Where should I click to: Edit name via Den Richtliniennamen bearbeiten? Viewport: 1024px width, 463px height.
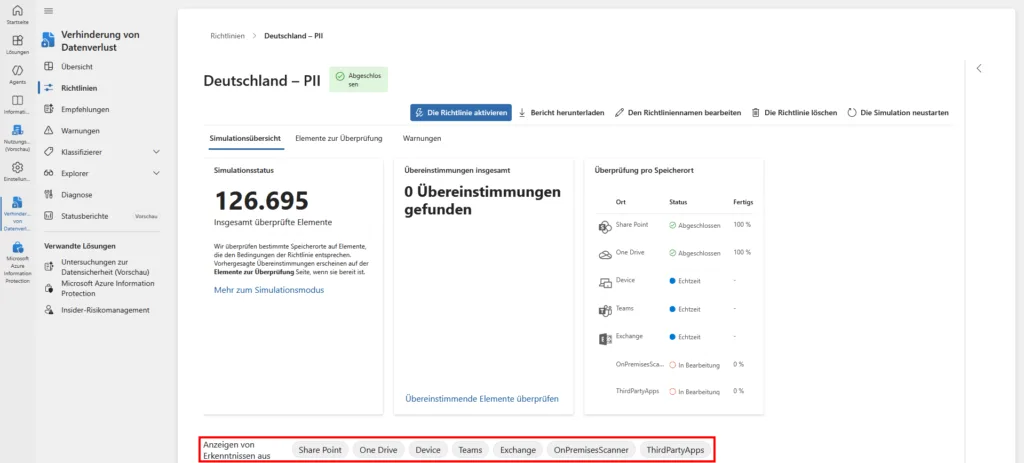pos(620,113)
